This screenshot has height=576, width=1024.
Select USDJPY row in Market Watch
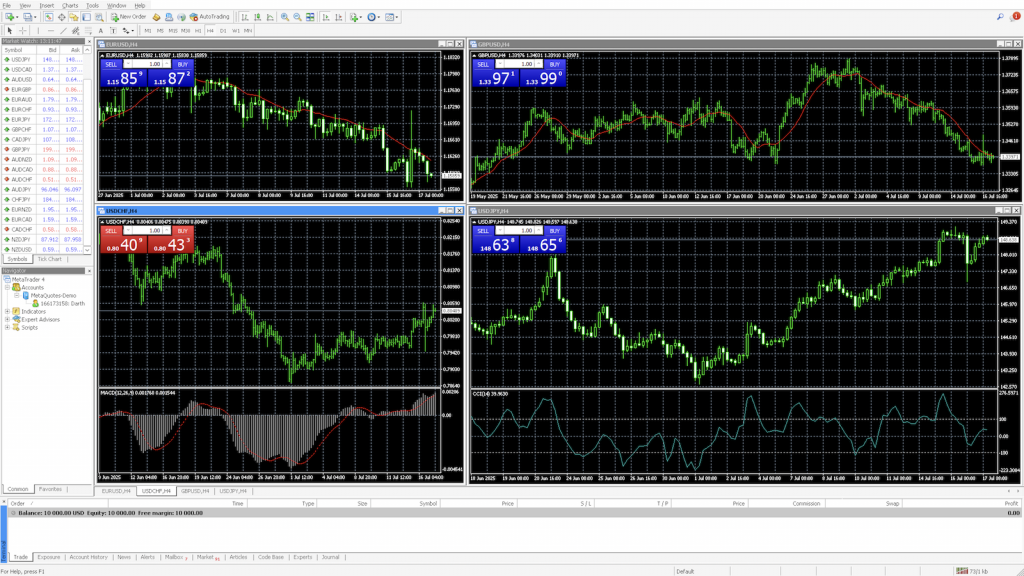click(x=43, y=59)
